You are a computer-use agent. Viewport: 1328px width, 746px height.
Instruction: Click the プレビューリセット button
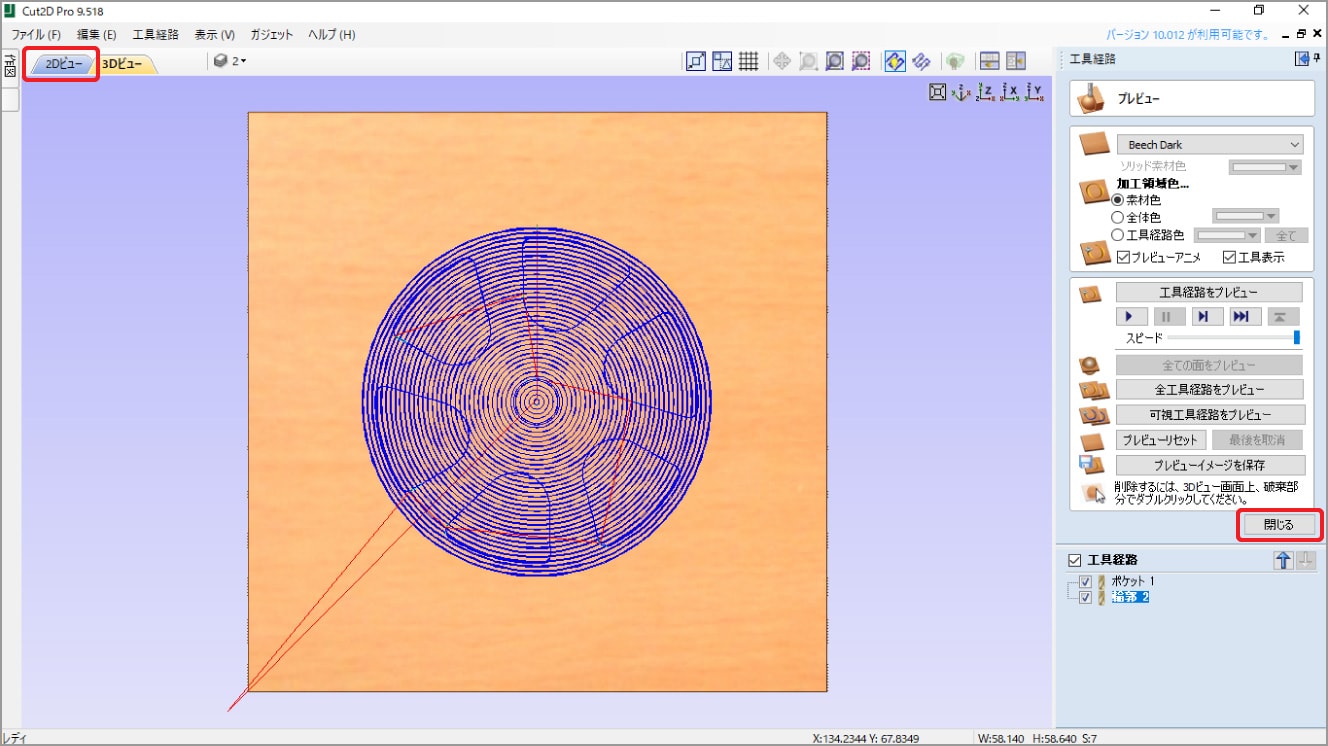(1159, 440)
